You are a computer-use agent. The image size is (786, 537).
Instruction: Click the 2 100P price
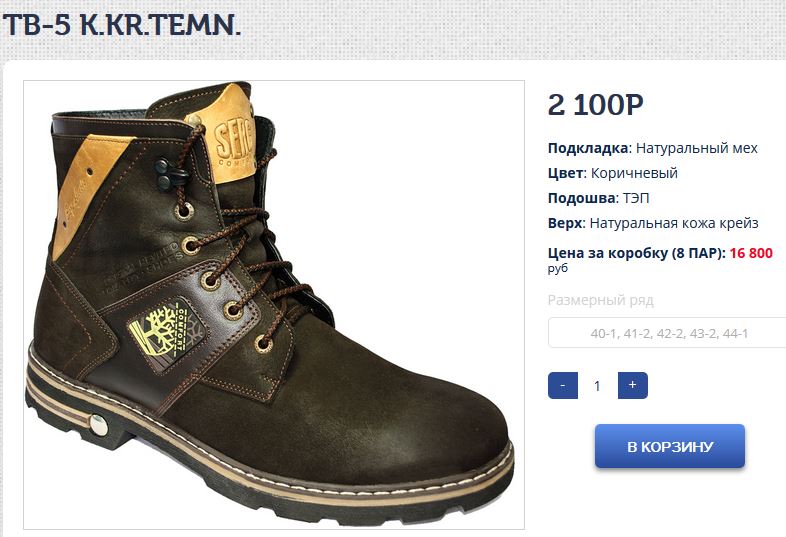tap(595, 104)
